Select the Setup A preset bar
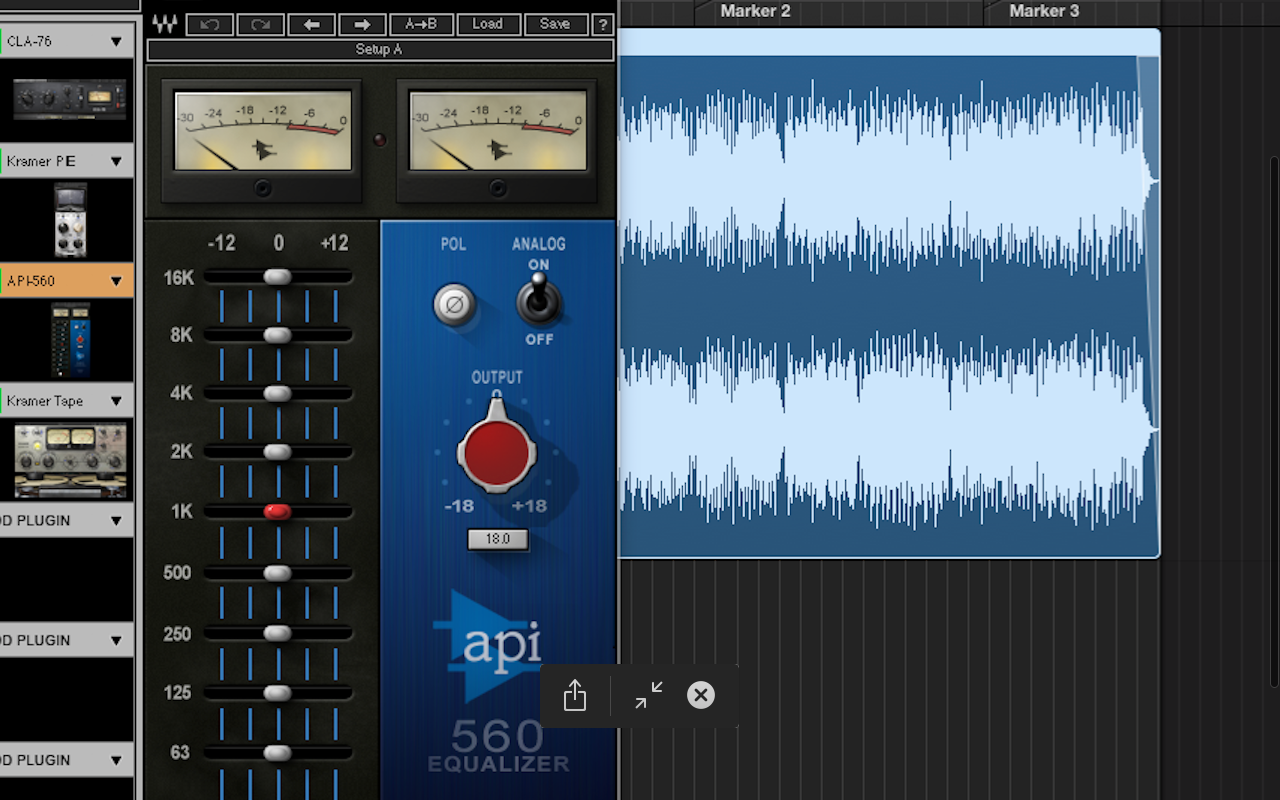Viewport: 1280px width, 800px height. [x=380, y=50]
